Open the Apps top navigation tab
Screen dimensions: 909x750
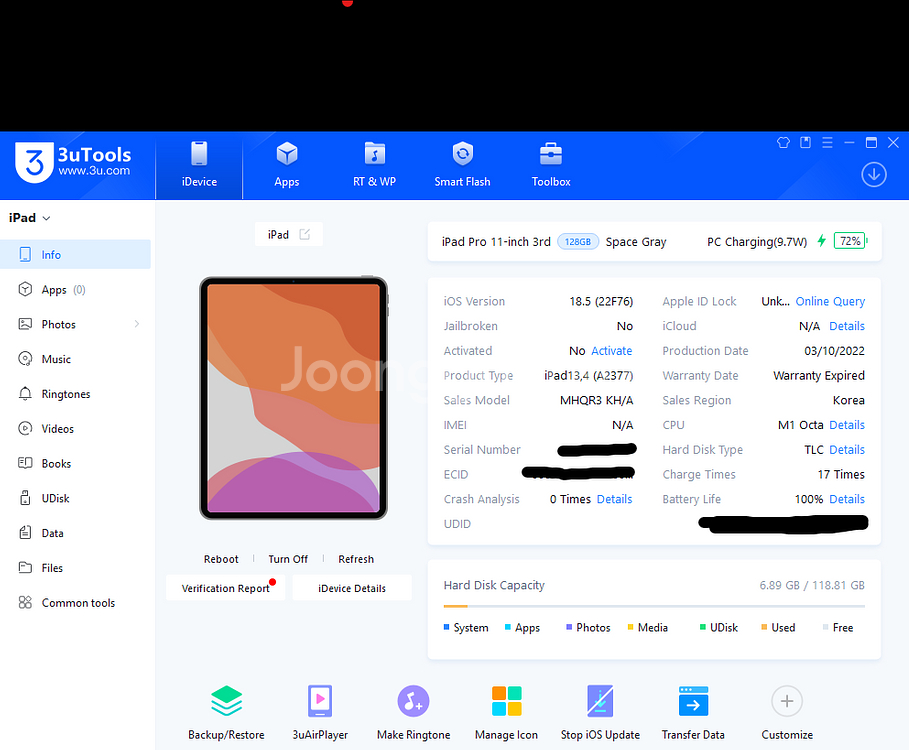click(x=286, y=166)
